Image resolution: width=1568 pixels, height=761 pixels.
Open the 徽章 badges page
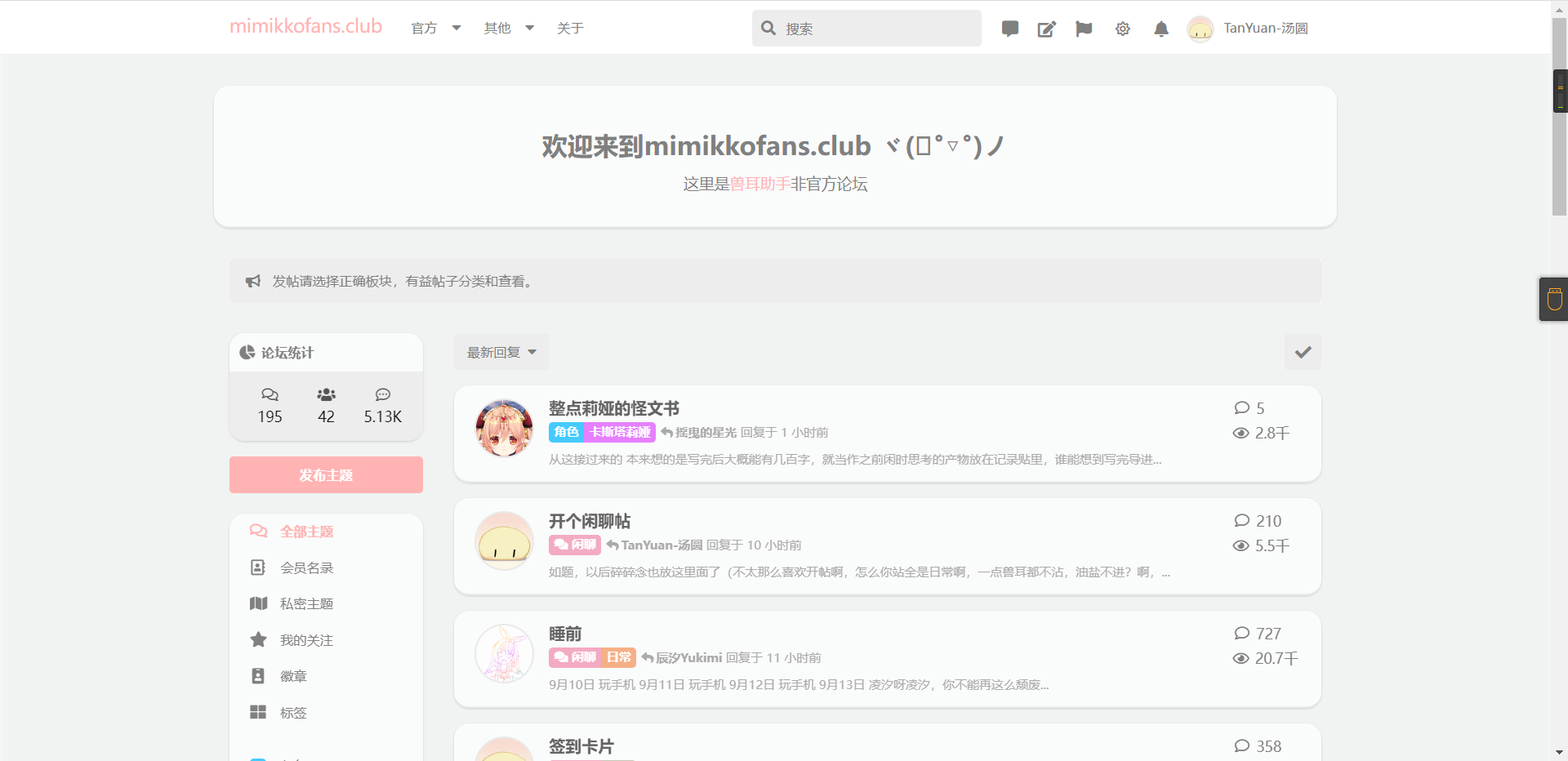click(293, 676)
